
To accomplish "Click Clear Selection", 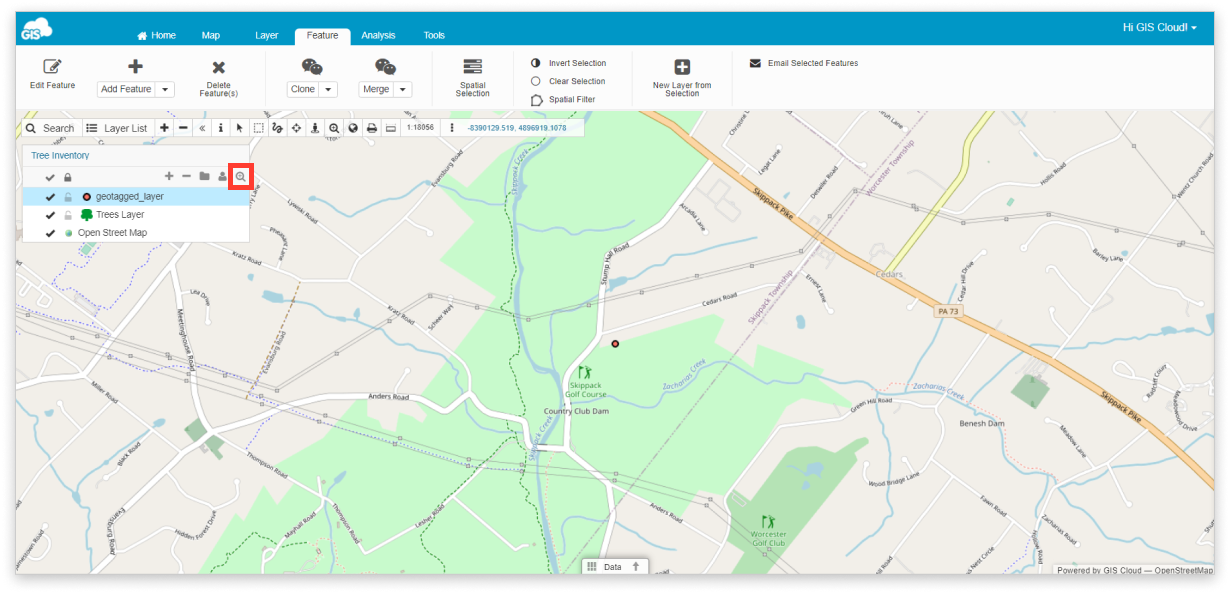I will [575, 81].
